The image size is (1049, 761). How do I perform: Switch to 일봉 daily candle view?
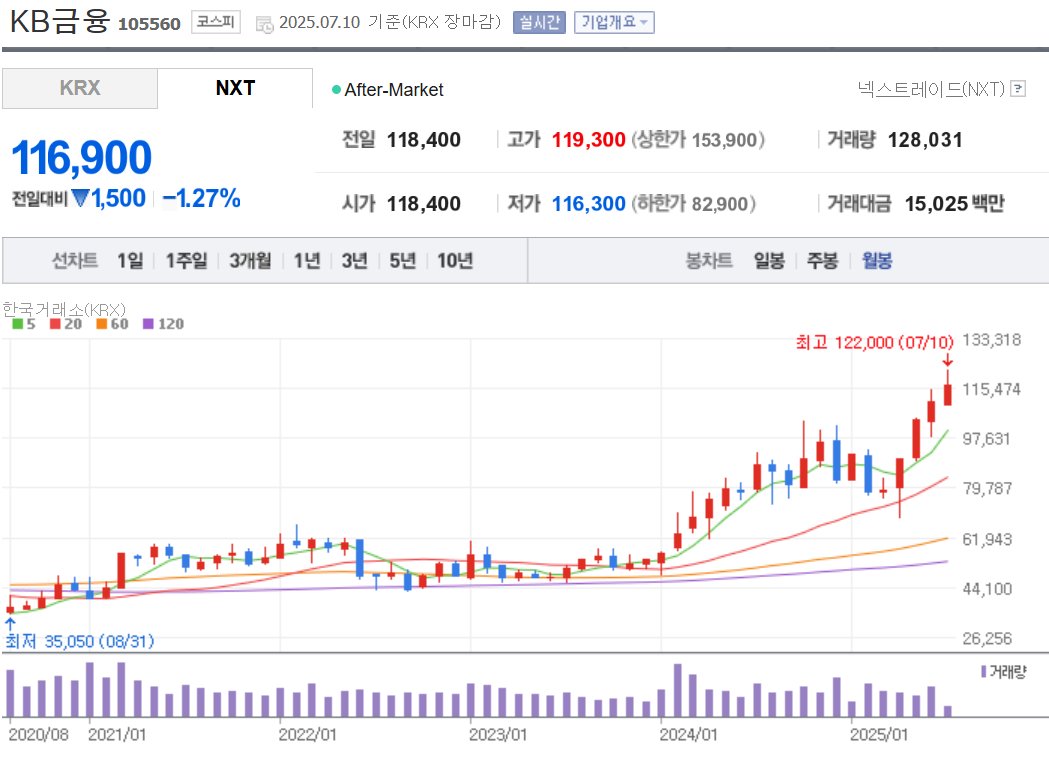pyautogui.click(x=768, y=259)
